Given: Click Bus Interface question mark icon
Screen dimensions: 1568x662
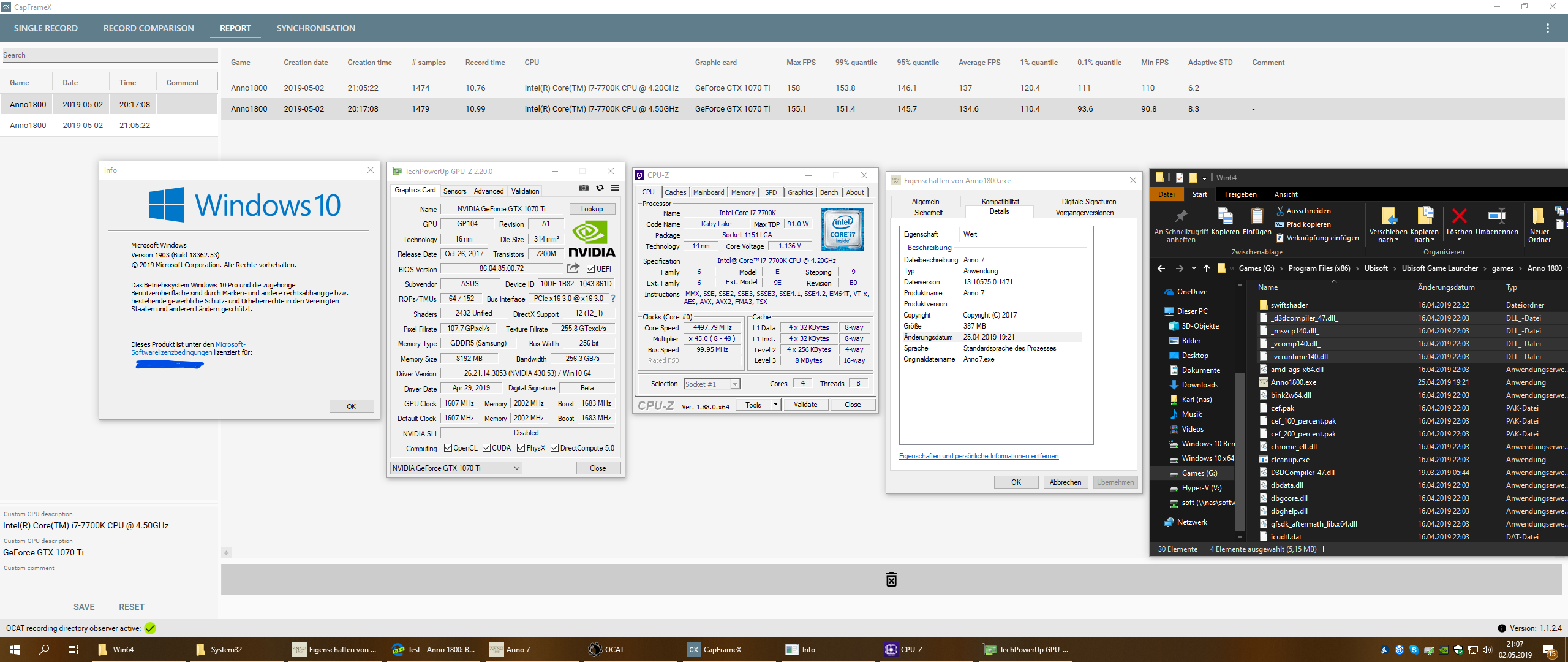Looking at the screenshot, I should (x=612, y=299).
